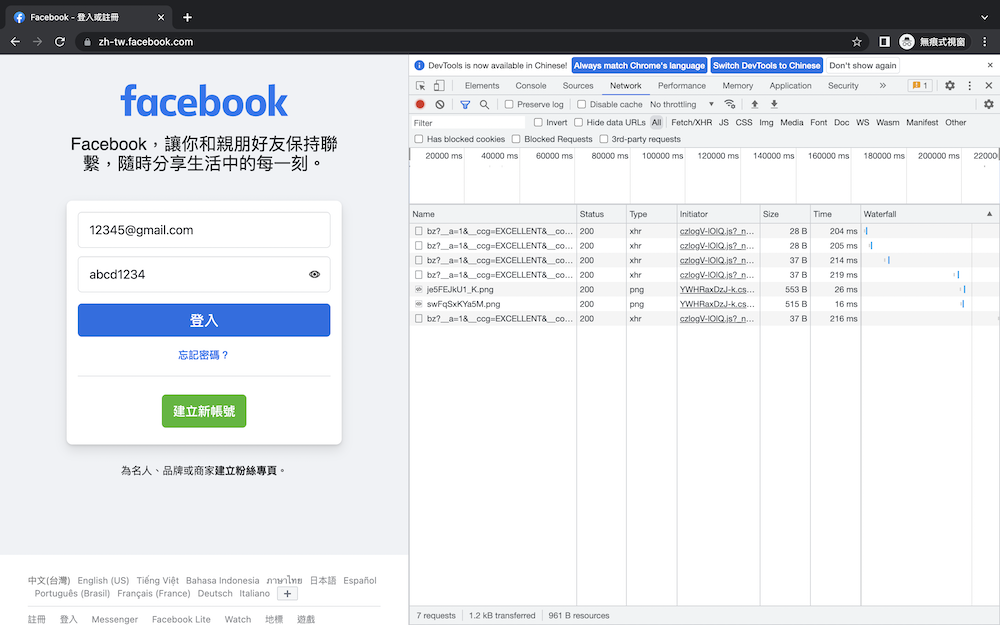The width and height of the screenshot is (1000, 625).
Task: Click the network Filter text box
Action: [x=467, y=122]
